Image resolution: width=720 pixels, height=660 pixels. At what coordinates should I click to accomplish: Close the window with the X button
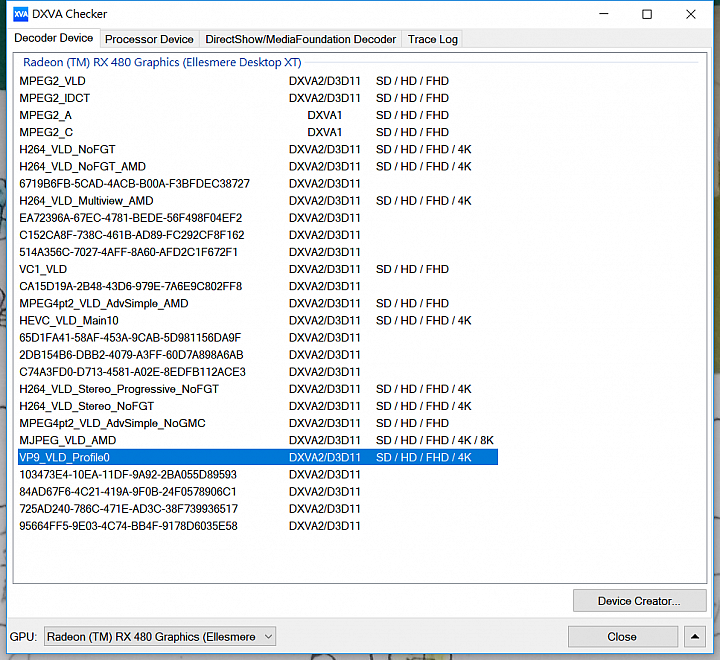click(690, 14)
